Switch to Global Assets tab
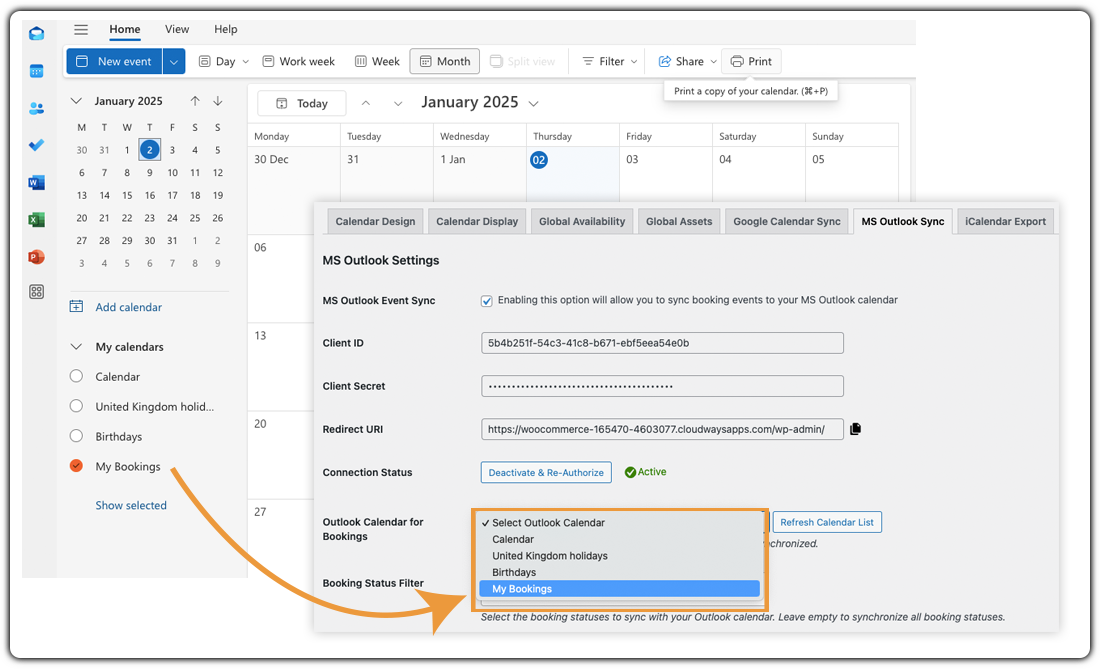The height and width of the screenshot is (669, 1100). tap(679, 222)
